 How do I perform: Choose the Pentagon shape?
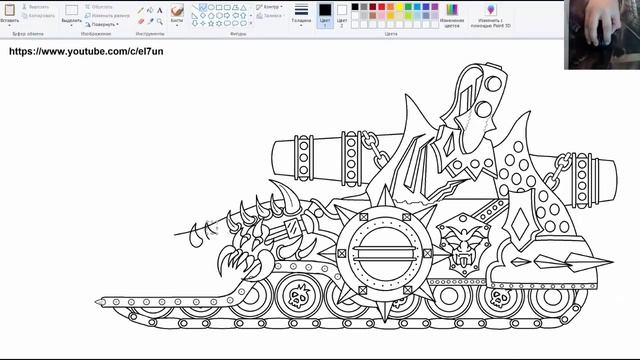[211, 16]
